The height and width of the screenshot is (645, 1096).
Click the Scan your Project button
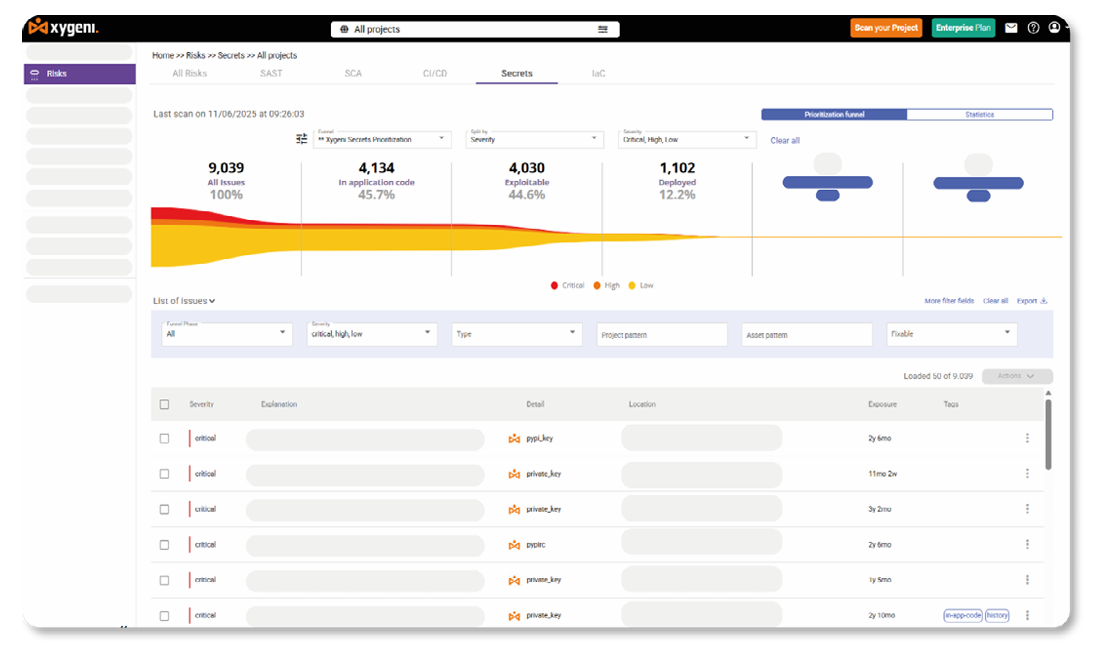[886, 28]
